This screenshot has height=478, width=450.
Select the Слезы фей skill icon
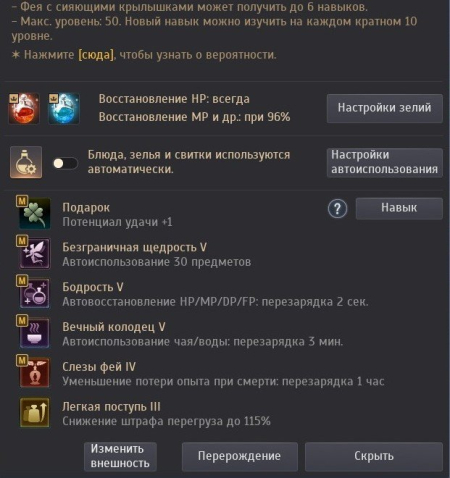coord(35,373)
